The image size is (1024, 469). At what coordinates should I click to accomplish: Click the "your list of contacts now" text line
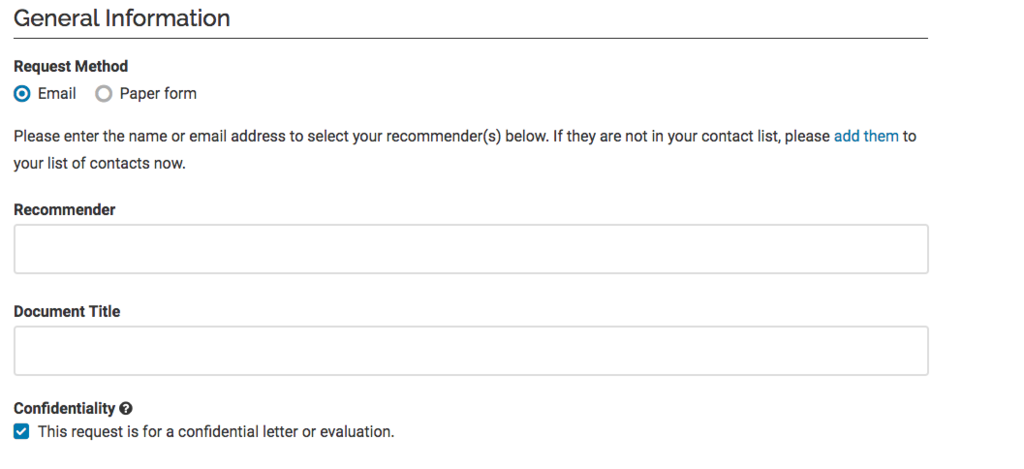(x=100, y=163)
